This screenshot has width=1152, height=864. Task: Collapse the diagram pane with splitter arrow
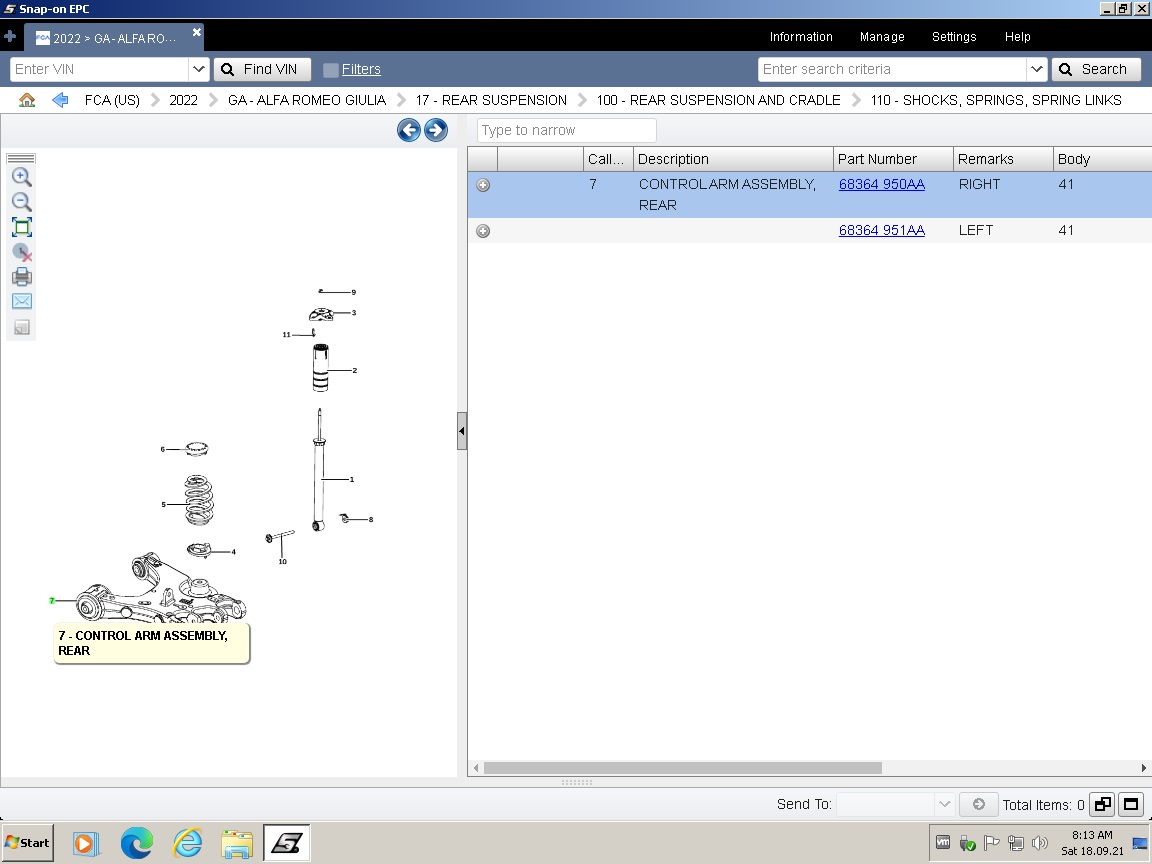[x=461, y=431]
